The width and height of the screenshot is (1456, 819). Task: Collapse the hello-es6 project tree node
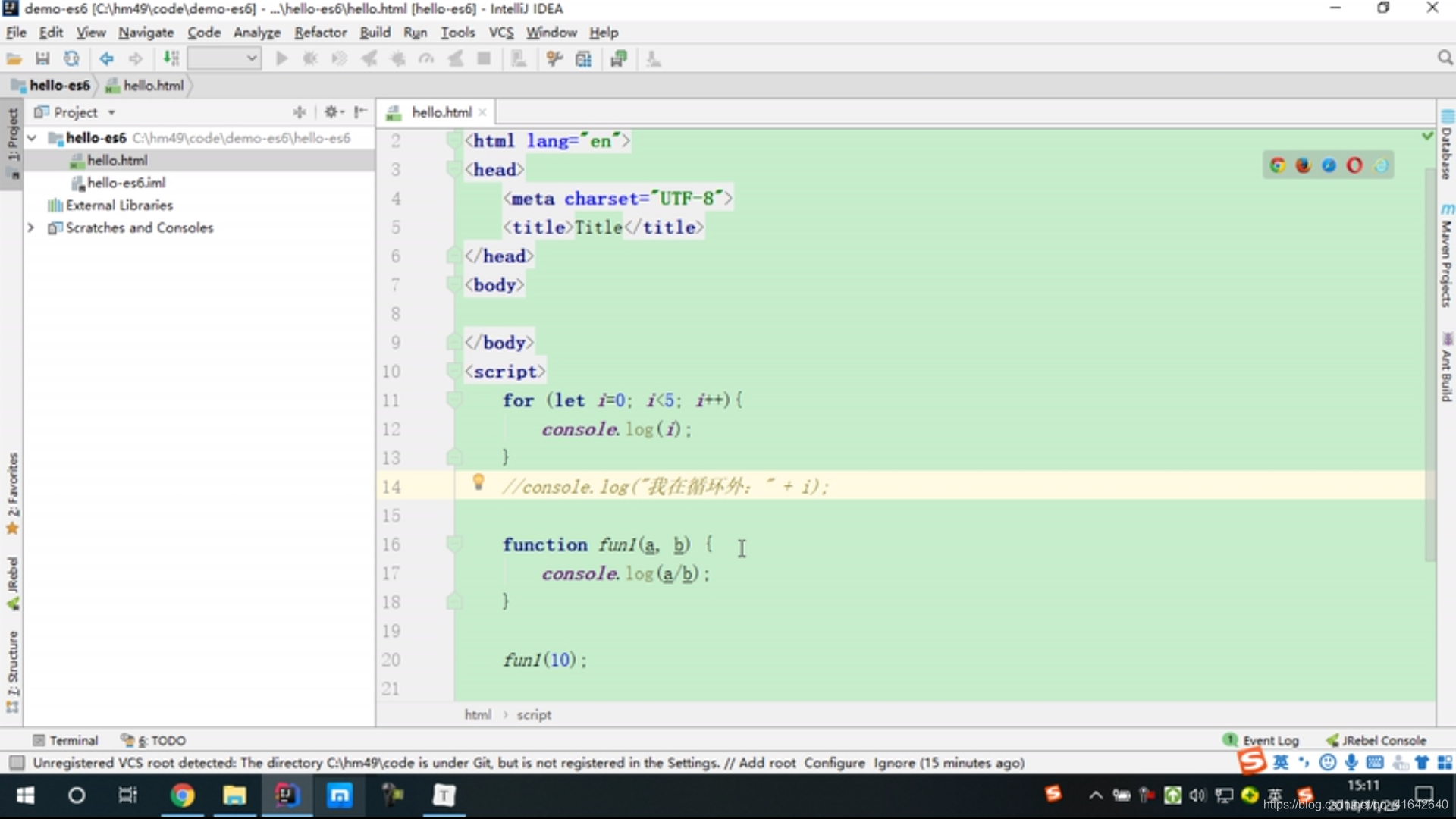(32, 138)
